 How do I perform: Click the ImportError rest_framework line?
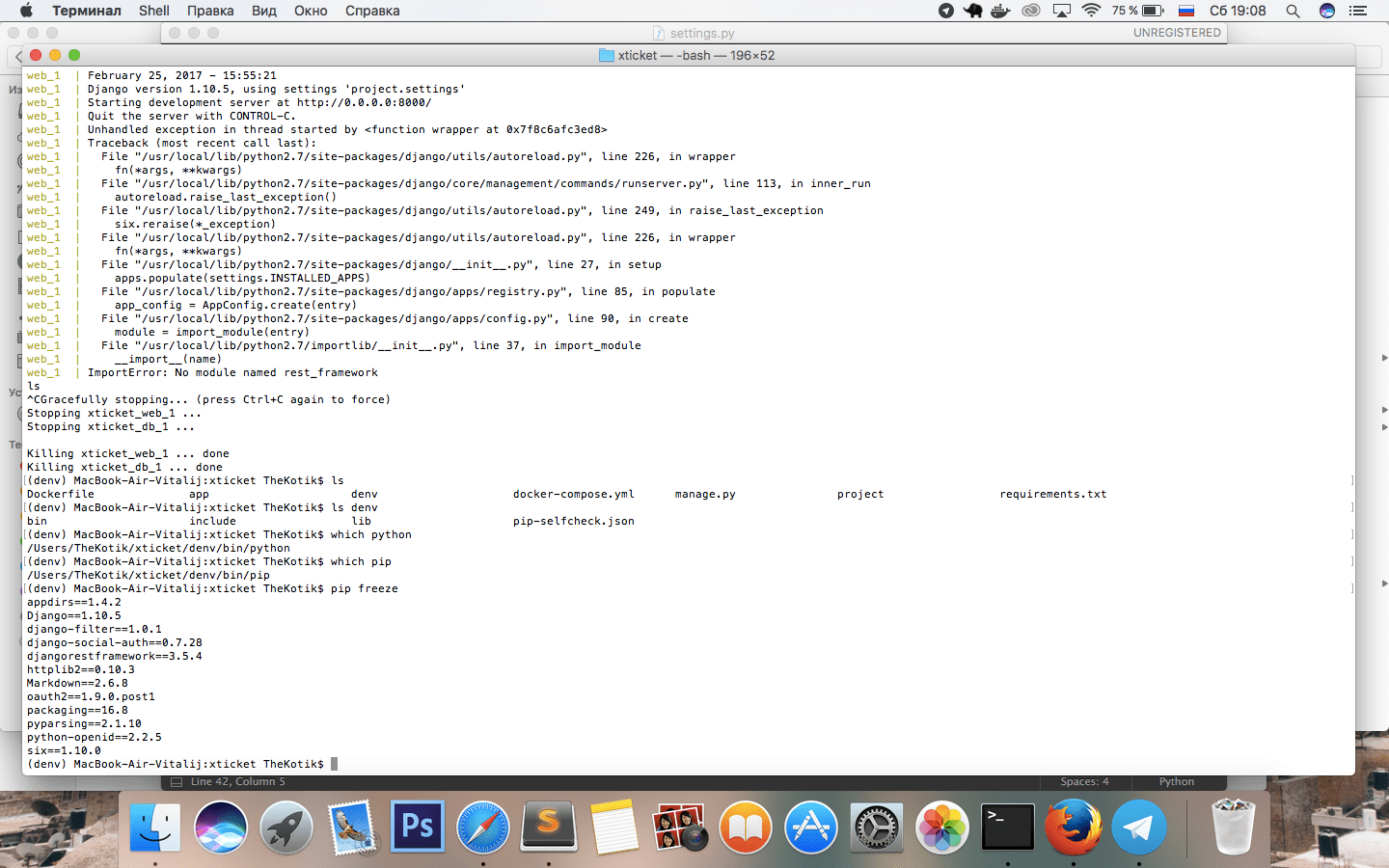232,372
